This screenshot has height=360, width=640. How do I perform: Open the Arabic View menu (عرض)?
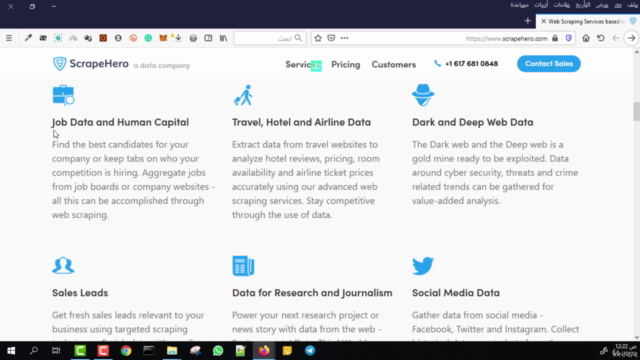pos(602,5)
